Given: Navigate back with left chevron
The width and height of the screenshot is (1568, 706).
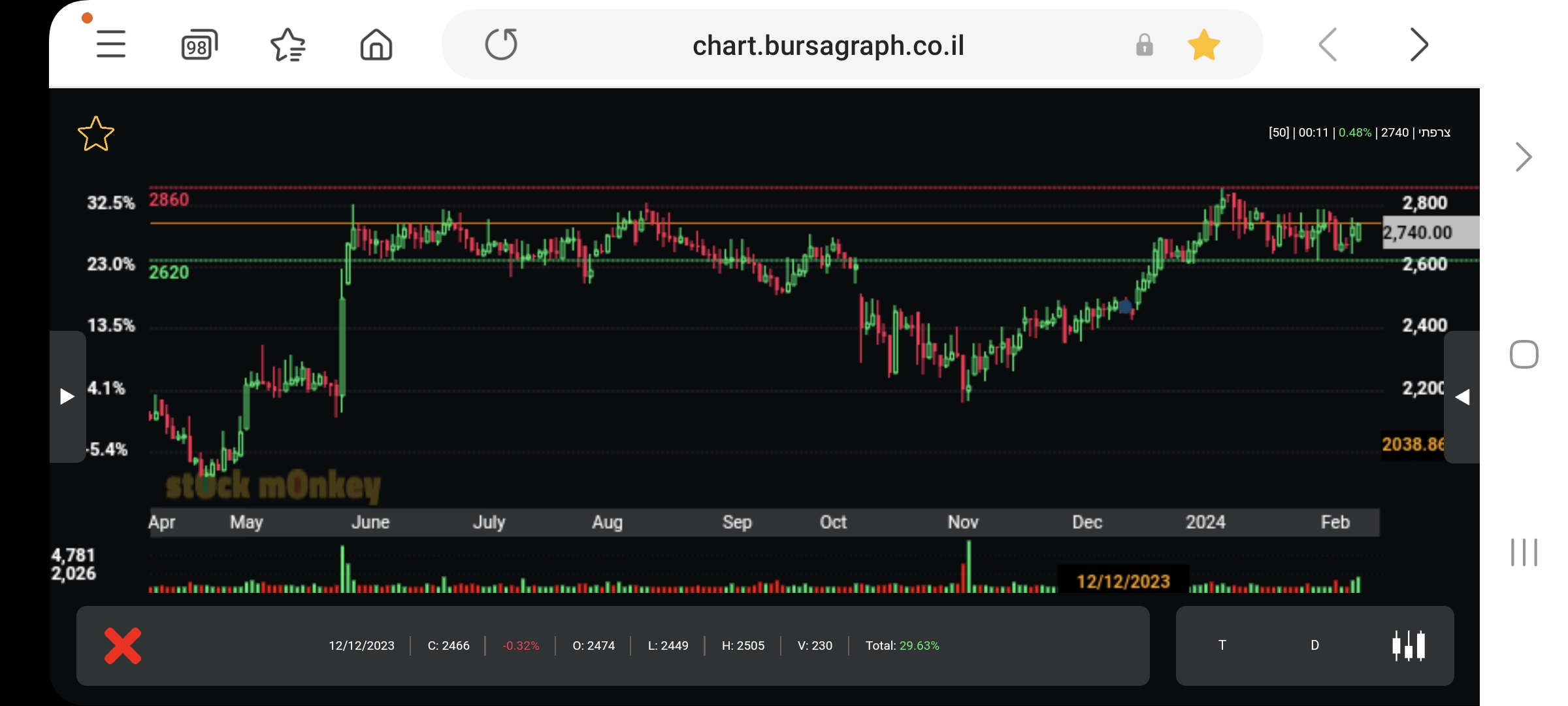Looking at the screenshot, I should (x=1328, y=45).
